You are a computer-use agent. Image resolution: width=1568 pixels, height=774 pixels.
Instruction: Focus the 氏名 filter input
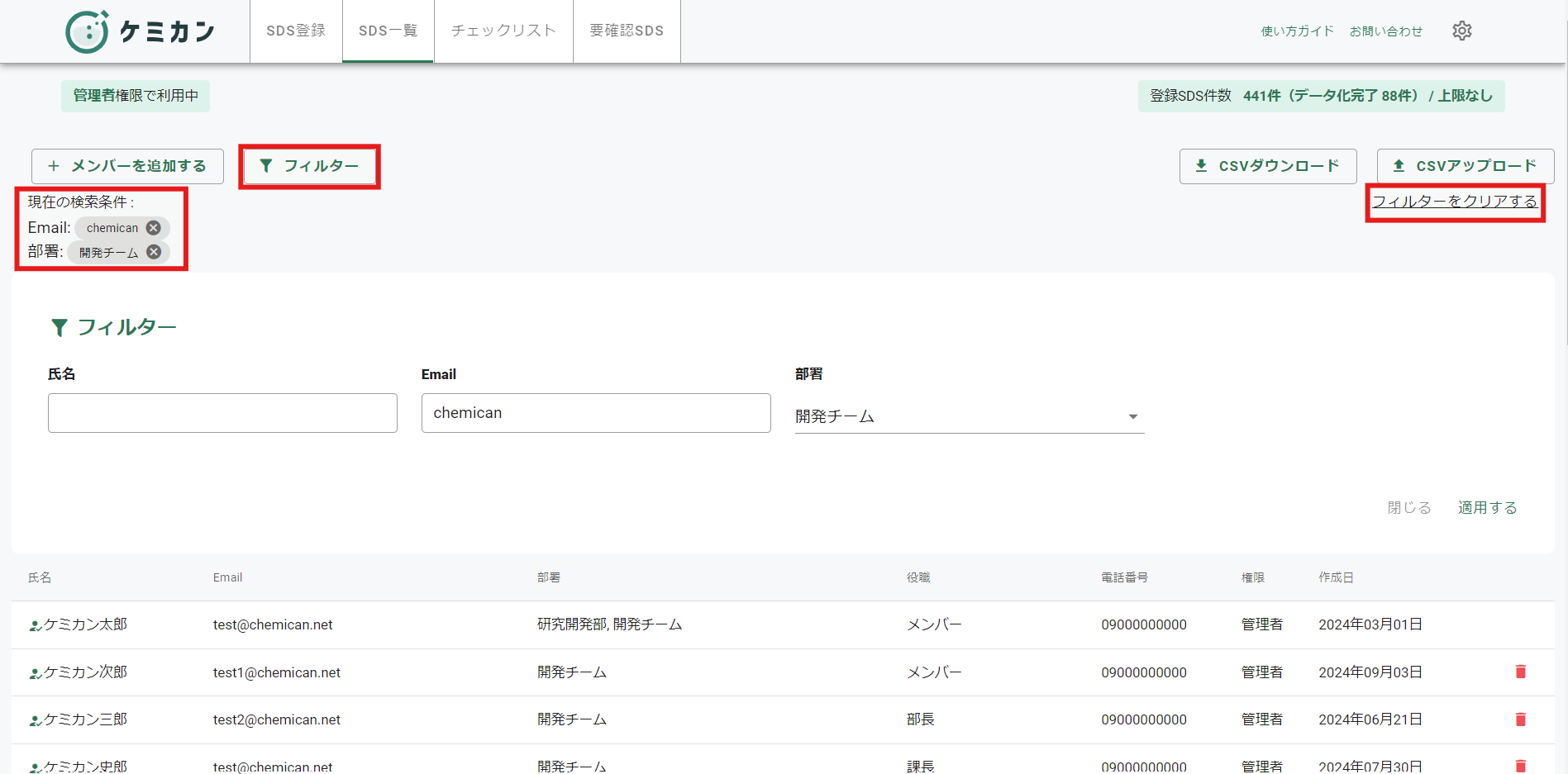[x=222, y=413]
